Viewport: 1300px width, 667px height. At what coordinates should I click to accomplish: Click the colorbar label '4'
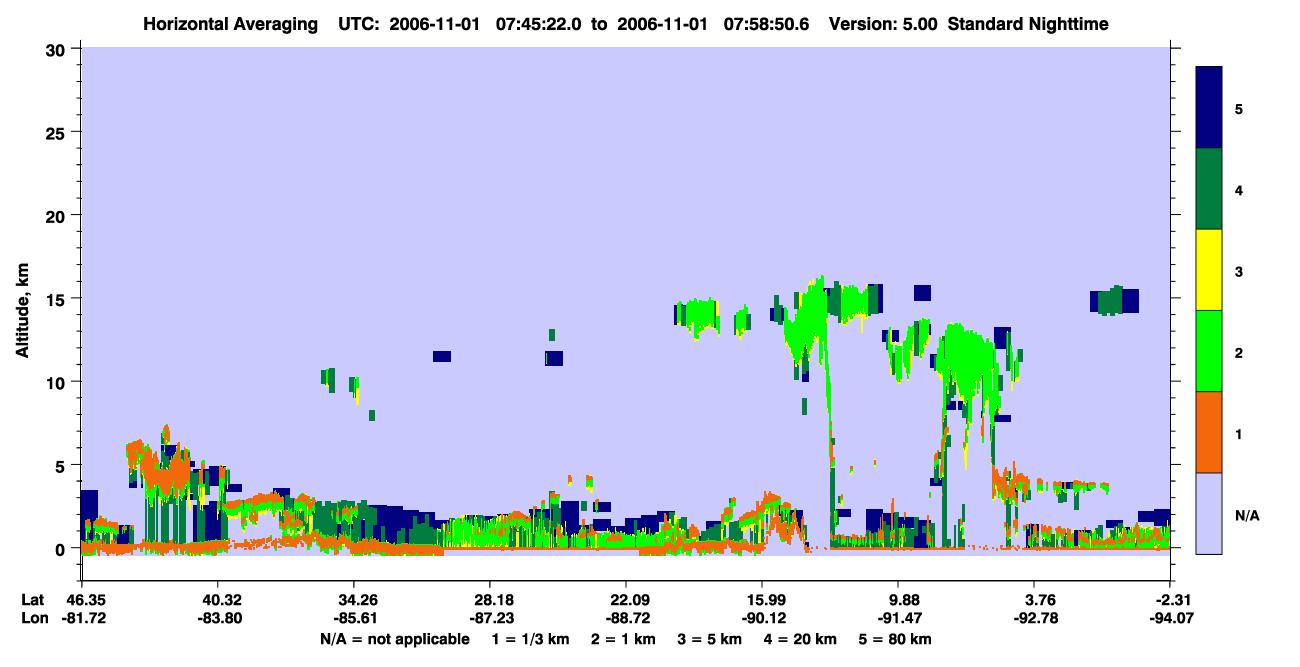[x=1238, y=189]
